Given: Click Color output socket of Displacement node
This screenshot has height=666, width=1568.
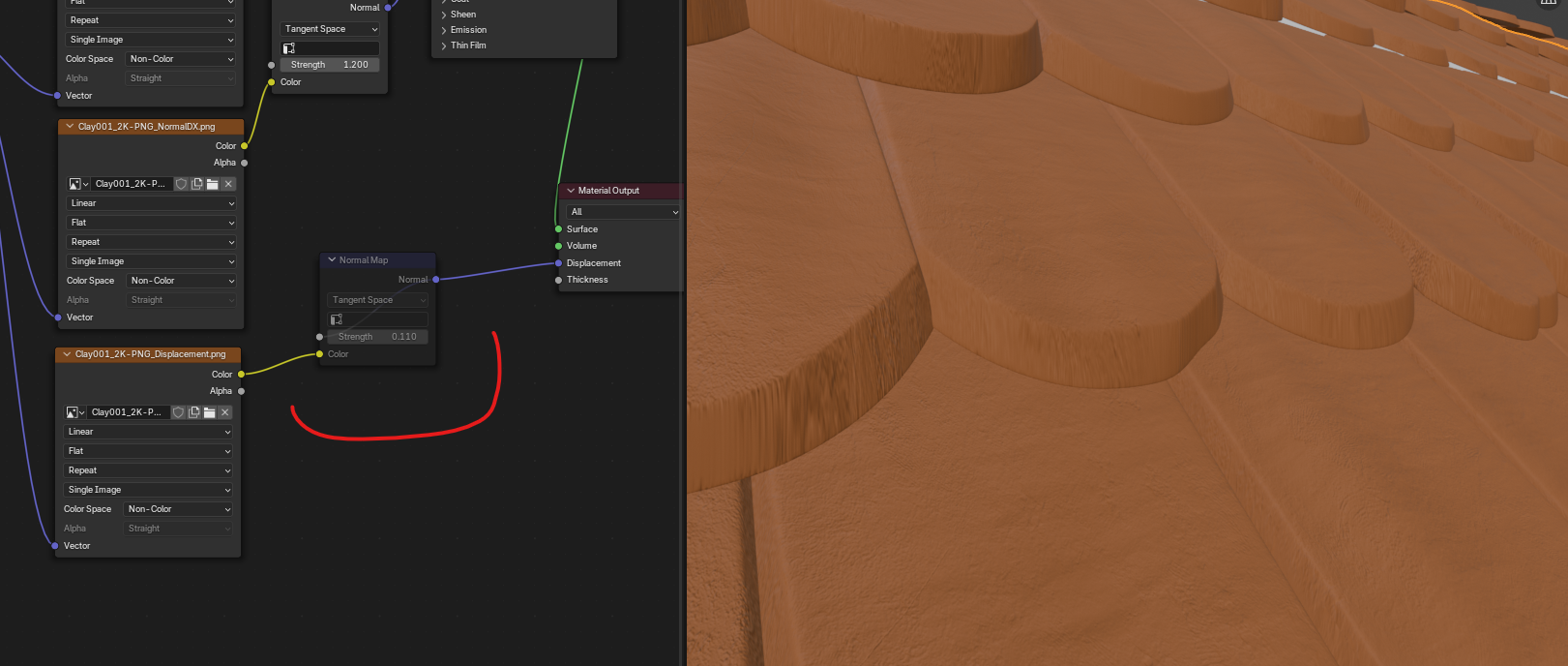Looking at the screenshot, I should [241, 375].
